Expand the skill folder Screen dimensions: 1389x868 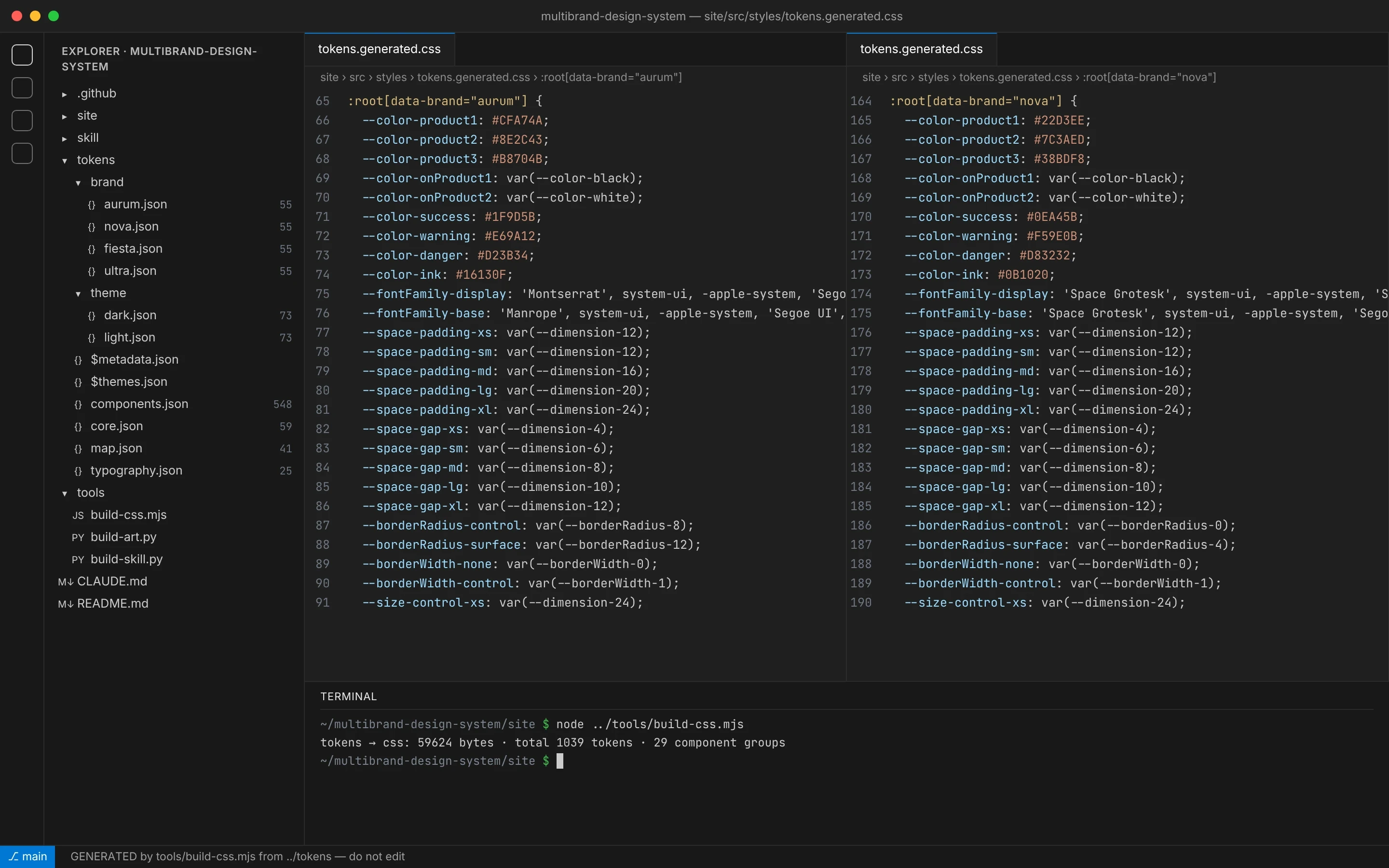(x=64, y=138)
